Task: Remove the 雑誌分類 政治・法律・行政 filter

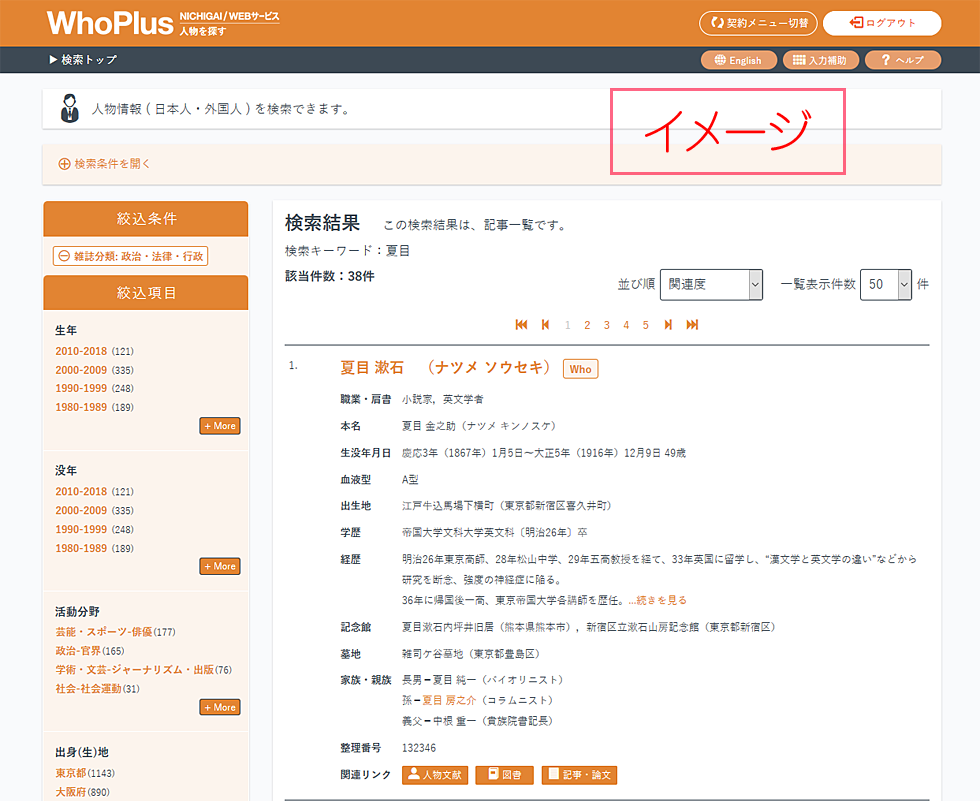Action: pos(130,256)
